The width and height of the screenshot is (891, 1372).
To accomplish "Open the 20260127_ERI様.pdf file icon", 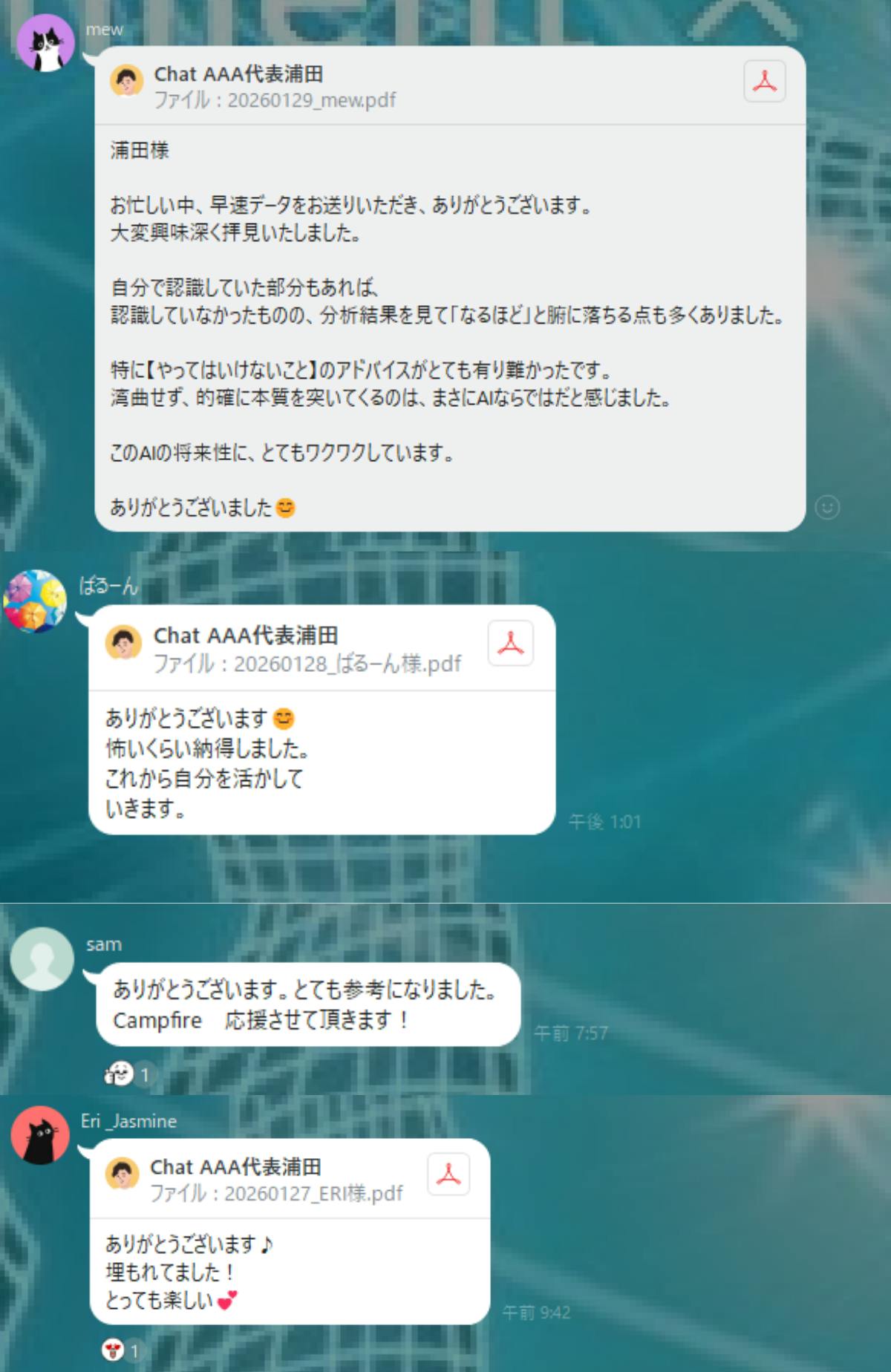I will click(448, 1174).
